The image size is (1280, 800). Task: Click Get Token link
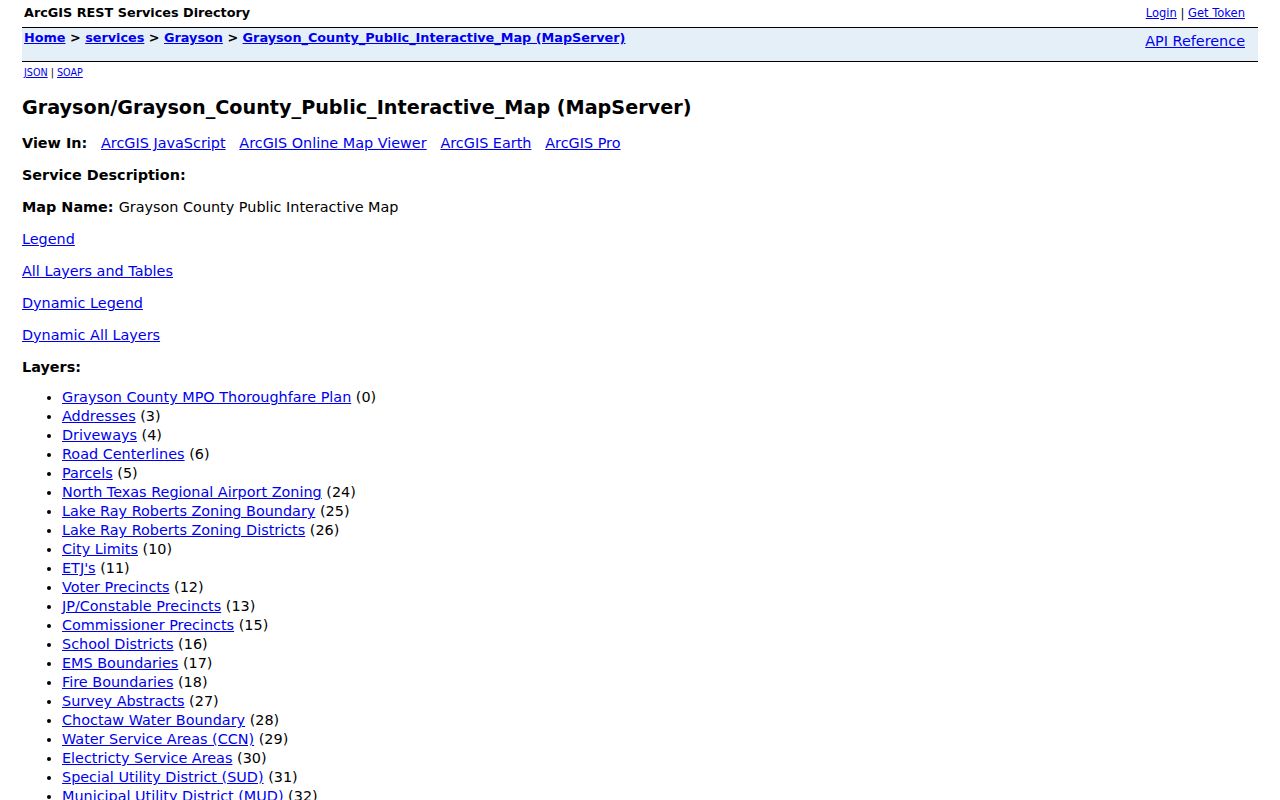(x=1216, y=13)
